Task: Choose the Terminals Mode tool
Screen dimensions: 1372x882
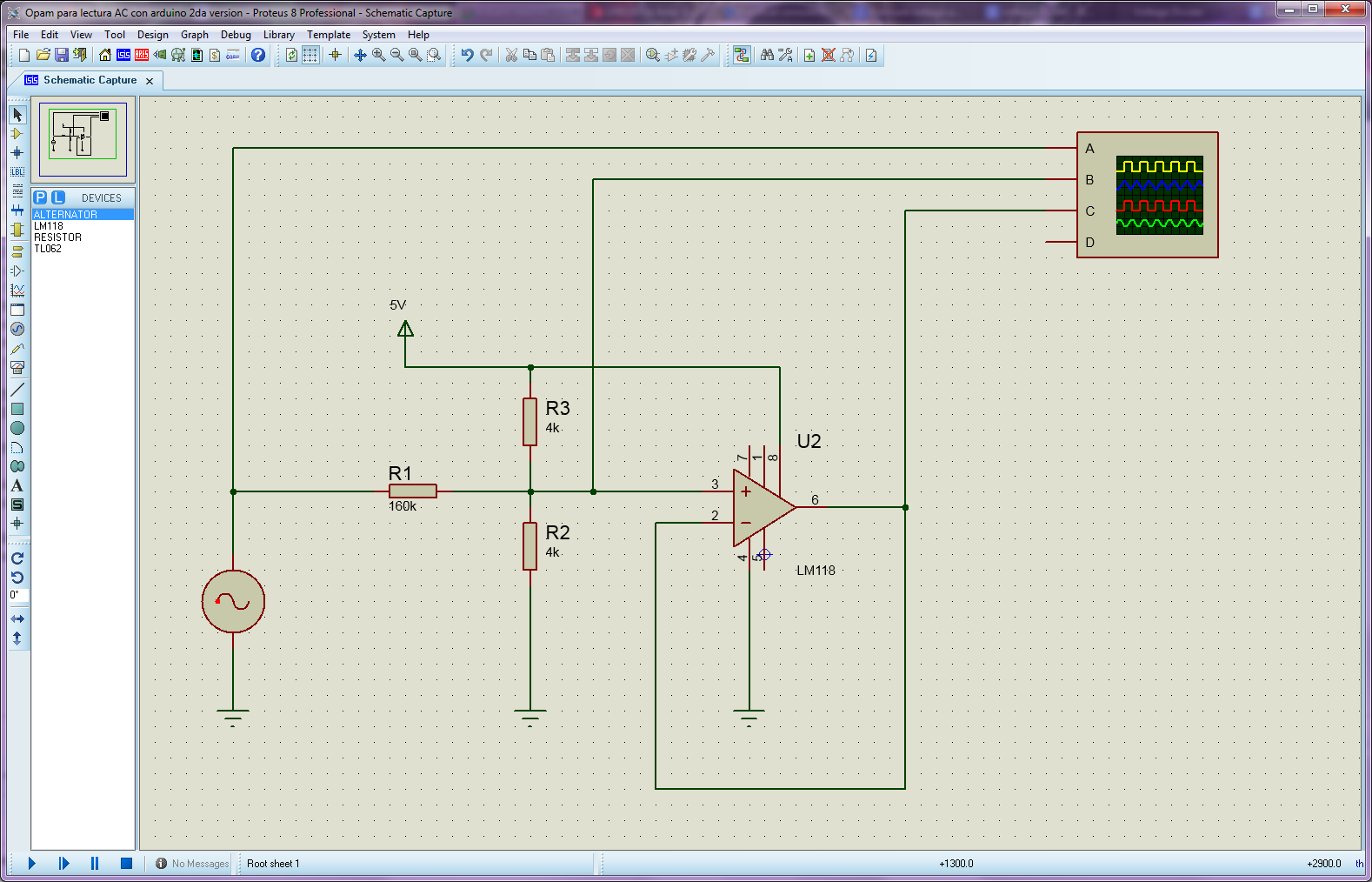Action: point(17,251)
